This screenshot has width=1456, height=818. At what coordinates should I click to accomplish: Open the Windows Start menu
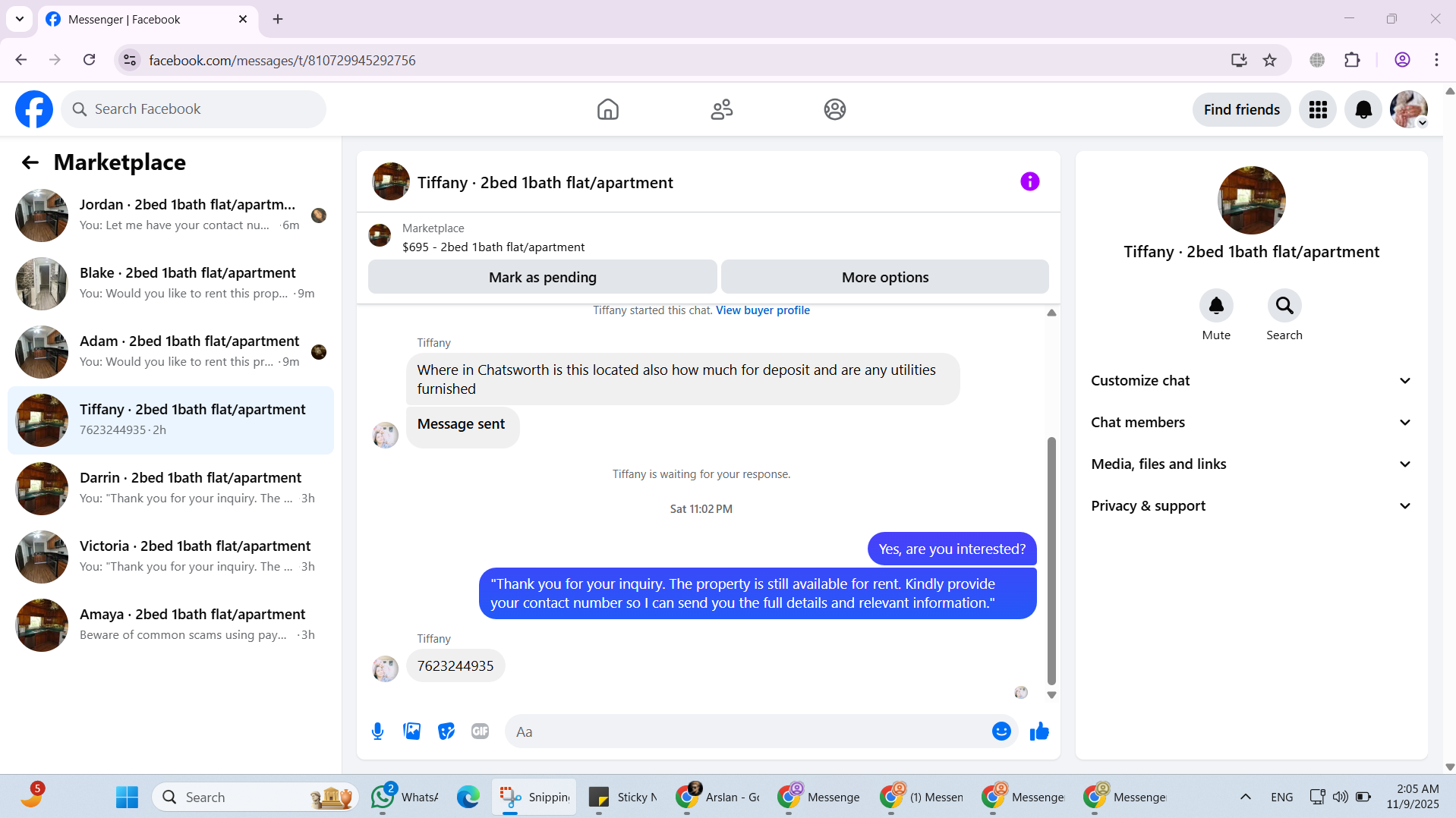point(127,797)
